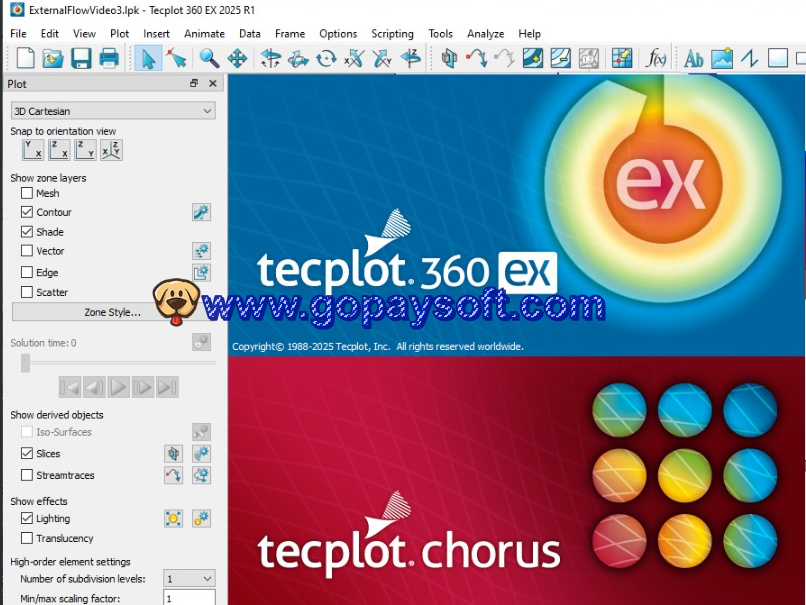The width and height of the screenshot is (806, 605).
Task: Select the Translate move tool
Action: pos(237,58)
